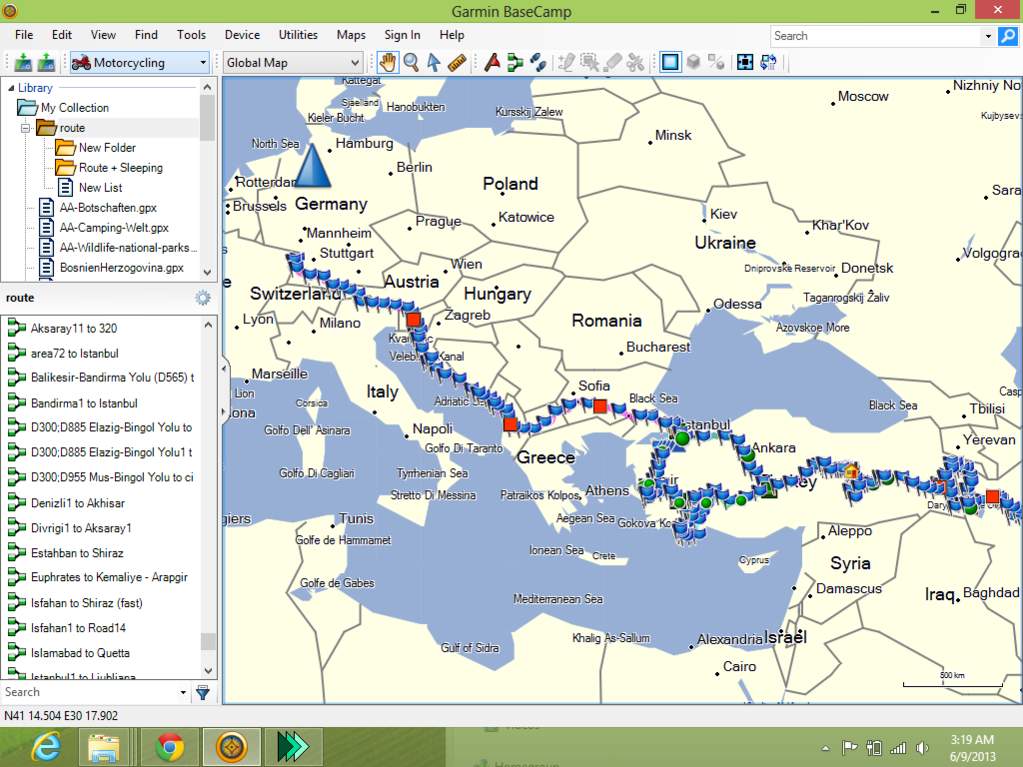Click the Erase tool icon
Viewport: 1023px width, 767px height.
[x=612, y=63]
